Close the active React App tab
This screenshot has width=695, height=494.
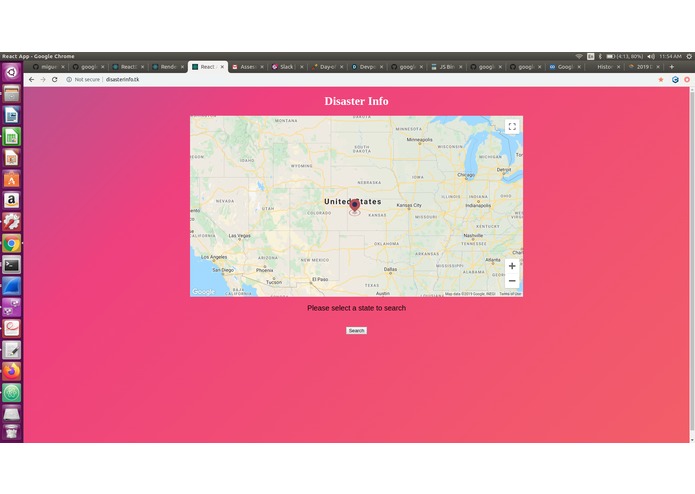(x=222, y=67)
